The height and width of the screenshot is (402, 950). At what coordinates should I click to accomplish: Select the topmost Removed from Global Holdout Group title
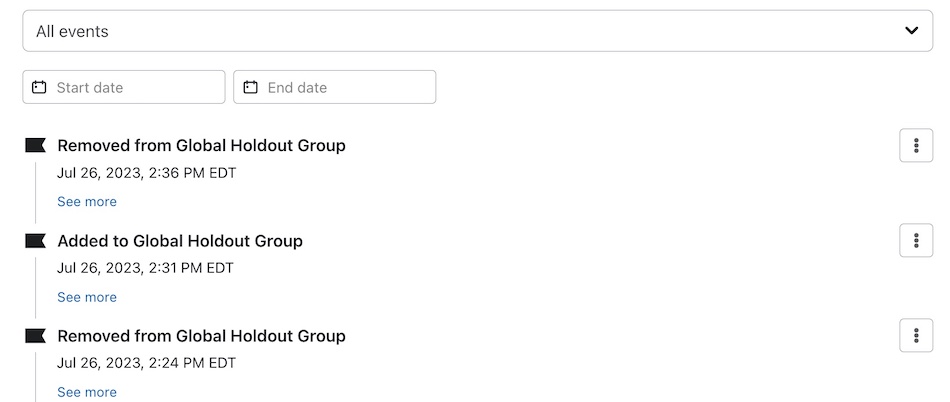click(x=201, y=146)
